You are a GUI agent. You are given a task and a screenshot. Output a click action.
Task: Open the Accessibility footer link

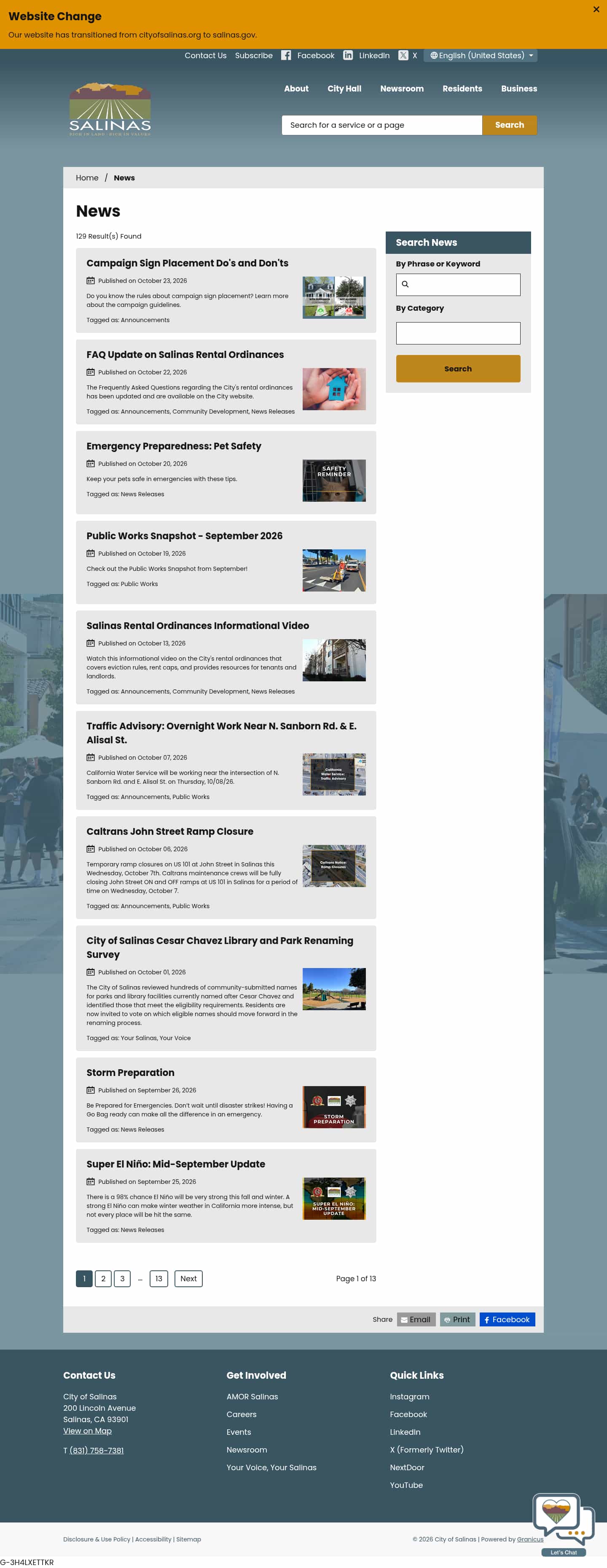pyautogui.click(x=153, y=1539)
